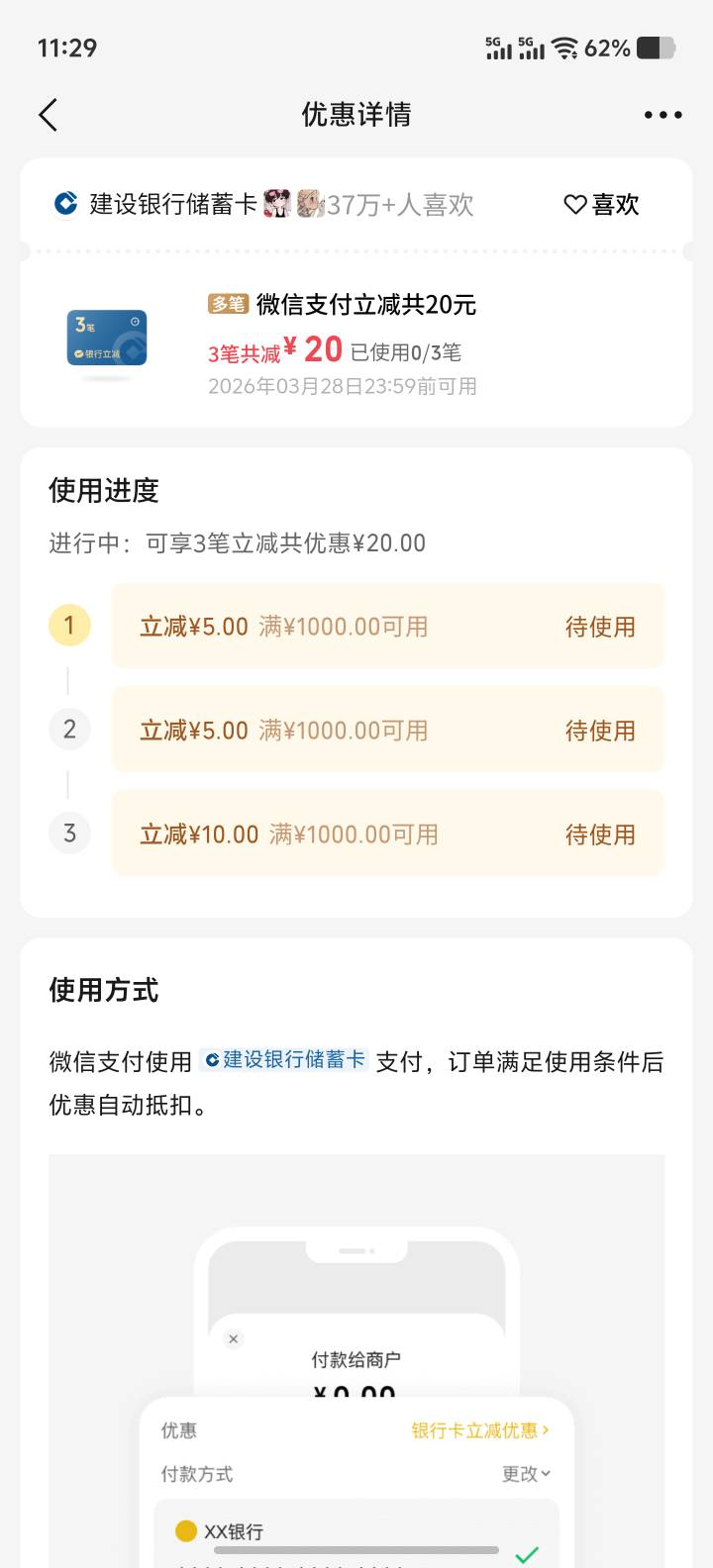This screenshot has height=1568, width=713.
Task: Open the first 立减¥5.00 coupon row
Action: point(387,627)
